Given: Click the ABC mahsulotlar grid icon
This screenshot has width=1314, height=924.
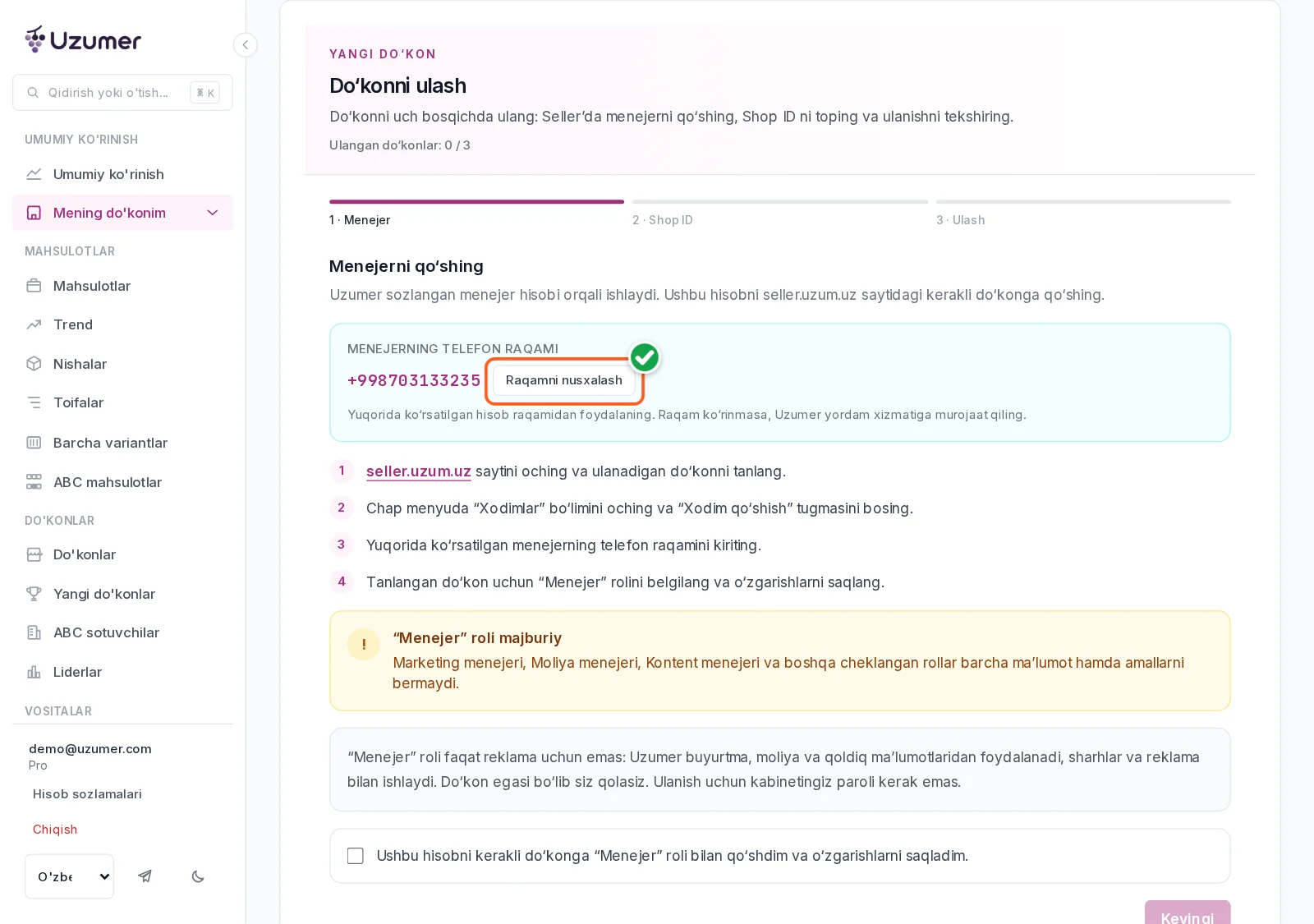Looking at the screenshot, I should pyautogui.click(x=34, y=482).
